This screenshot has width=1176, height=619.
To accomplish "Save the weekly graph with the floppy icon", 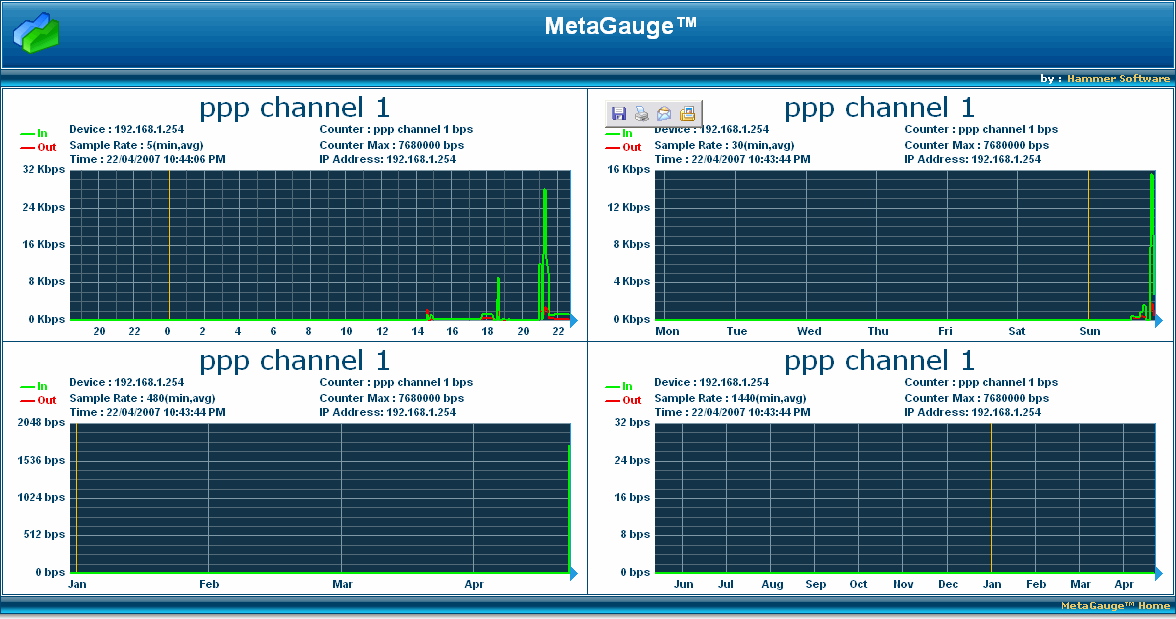I will pos(619,113).
